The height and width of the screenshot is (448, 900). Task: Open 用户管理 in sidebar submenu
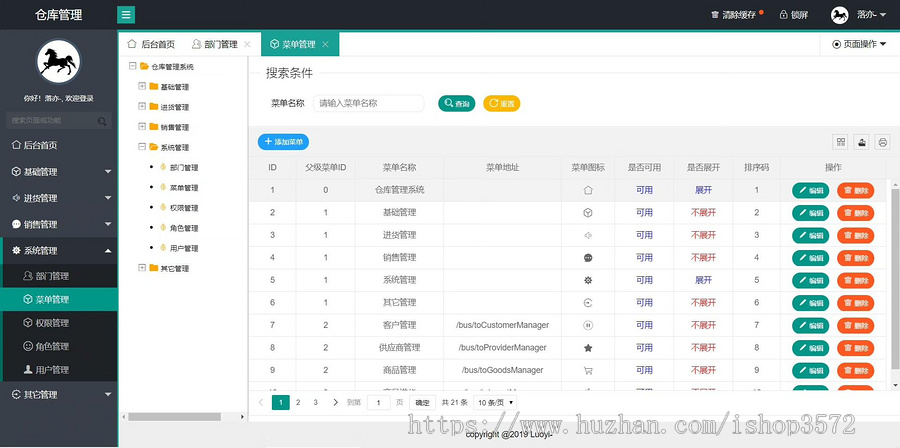pos(59,370)
